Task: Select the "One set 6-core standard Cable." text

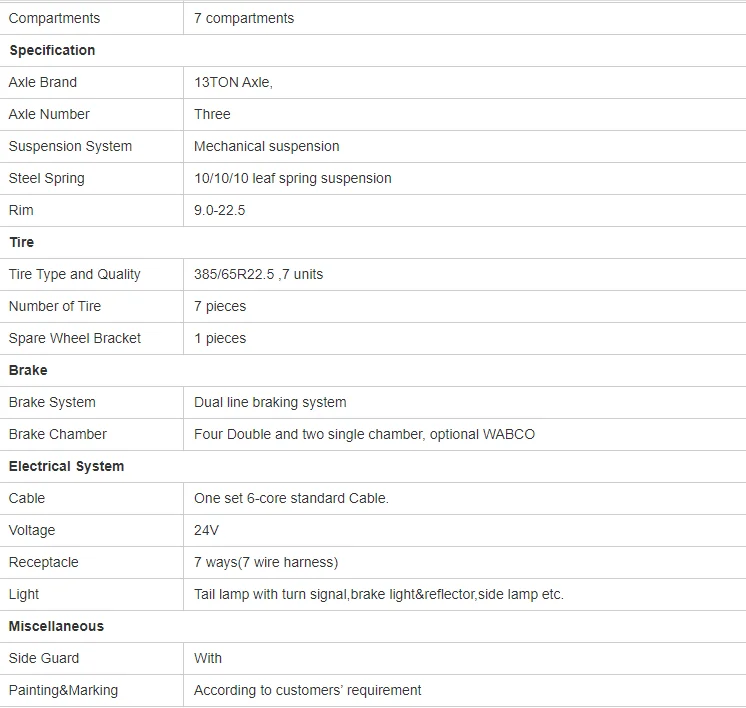Action: point(291,498)
